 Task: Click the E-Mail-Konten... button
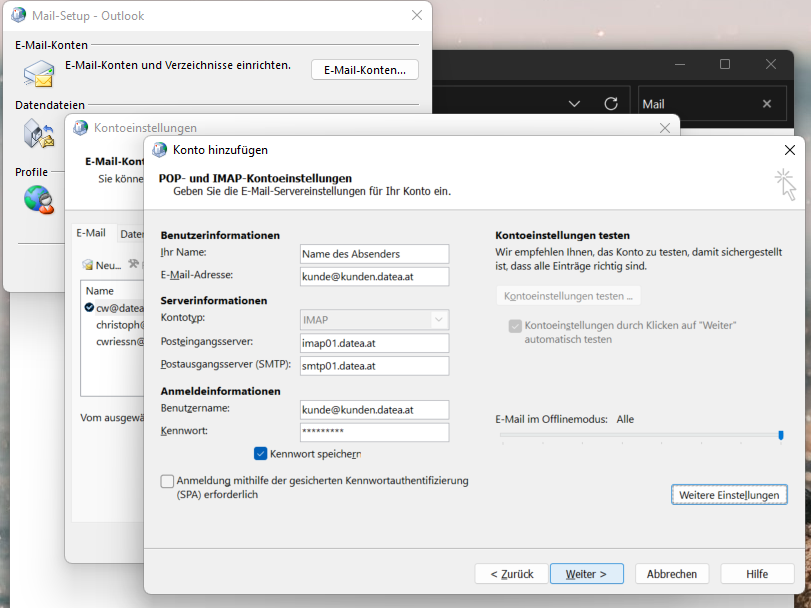pyautogui.click(x=365, y=70)
